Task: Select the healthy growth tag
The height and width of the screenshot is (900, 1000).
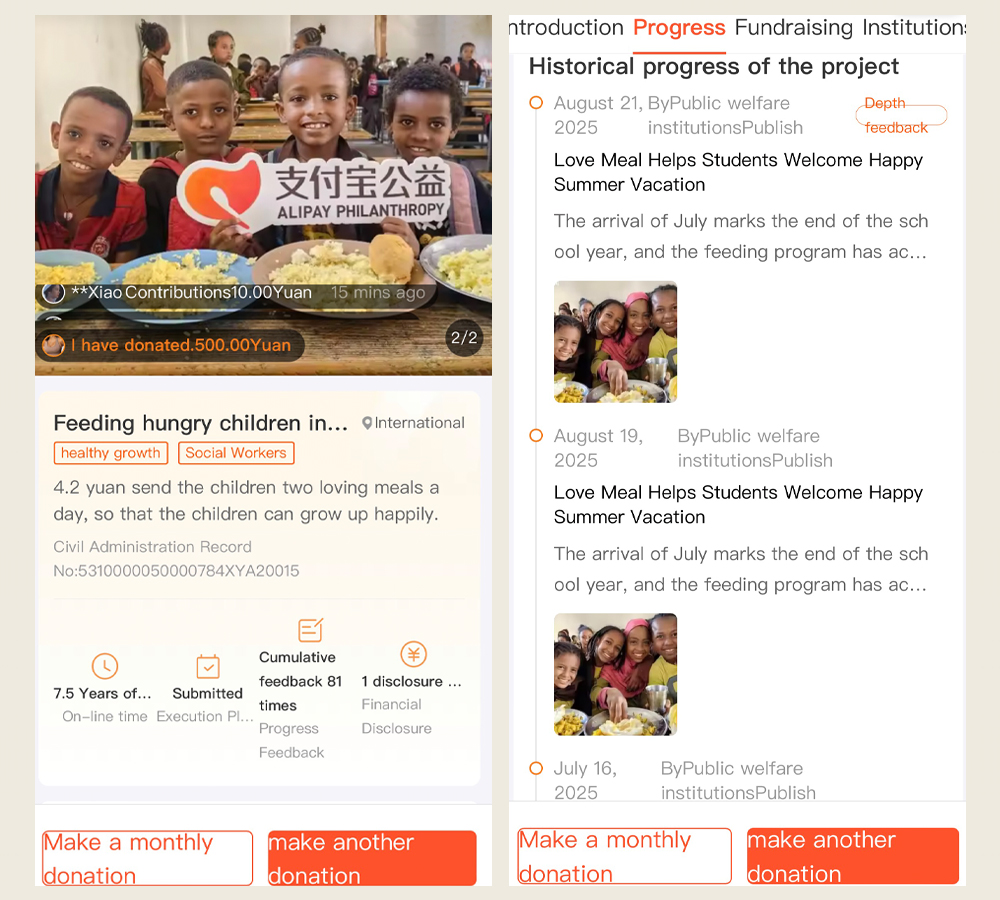Action: pyautogui.click(x=111, y=453)
